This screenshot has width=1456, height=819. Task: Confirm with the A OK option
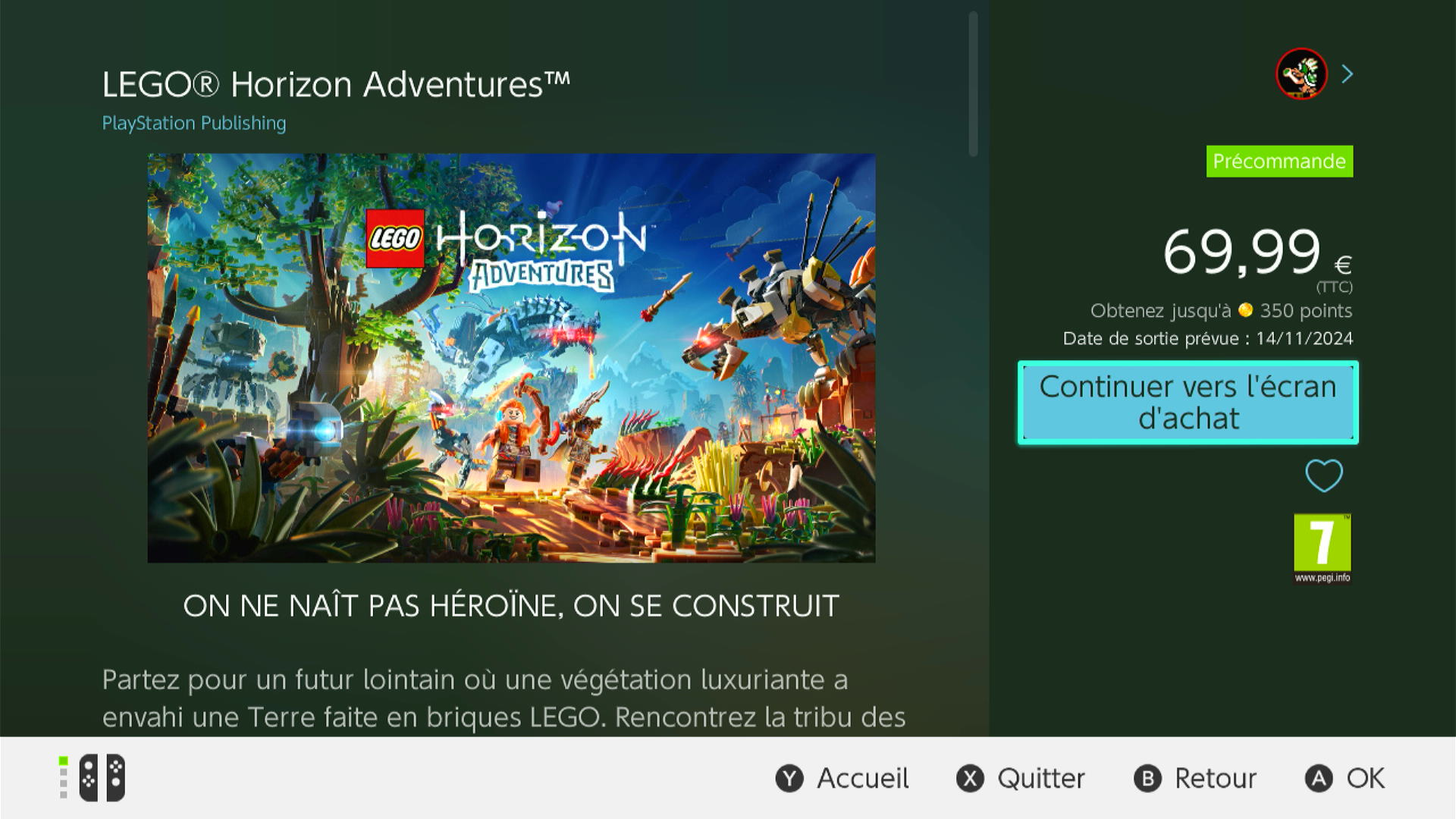1345,778
